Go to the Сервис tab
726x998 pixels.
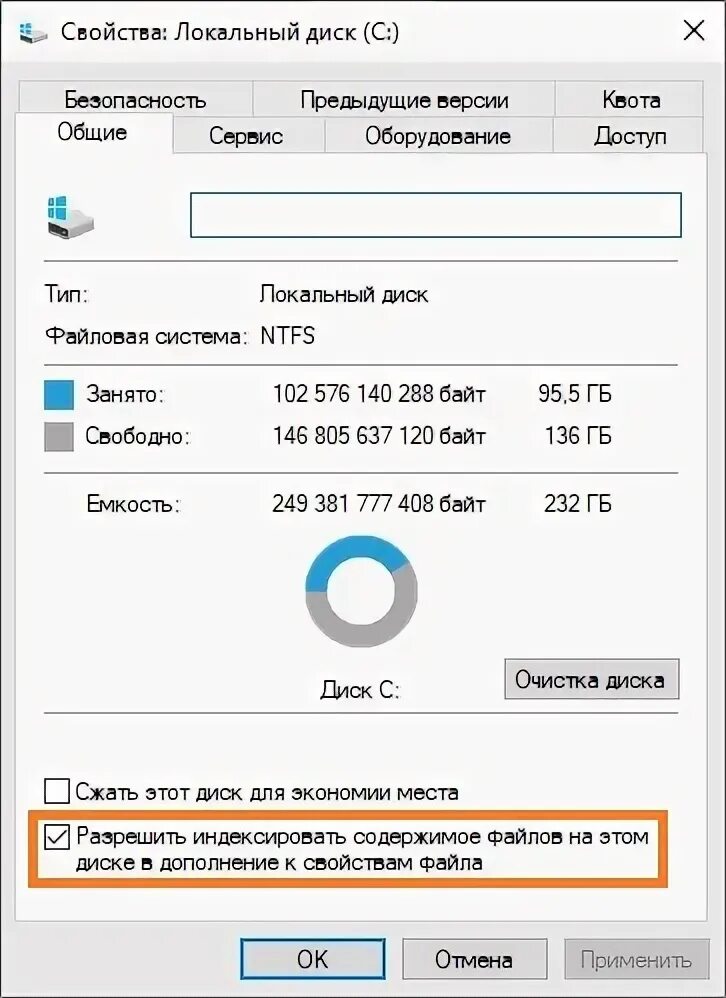click(x=246, y=136)
